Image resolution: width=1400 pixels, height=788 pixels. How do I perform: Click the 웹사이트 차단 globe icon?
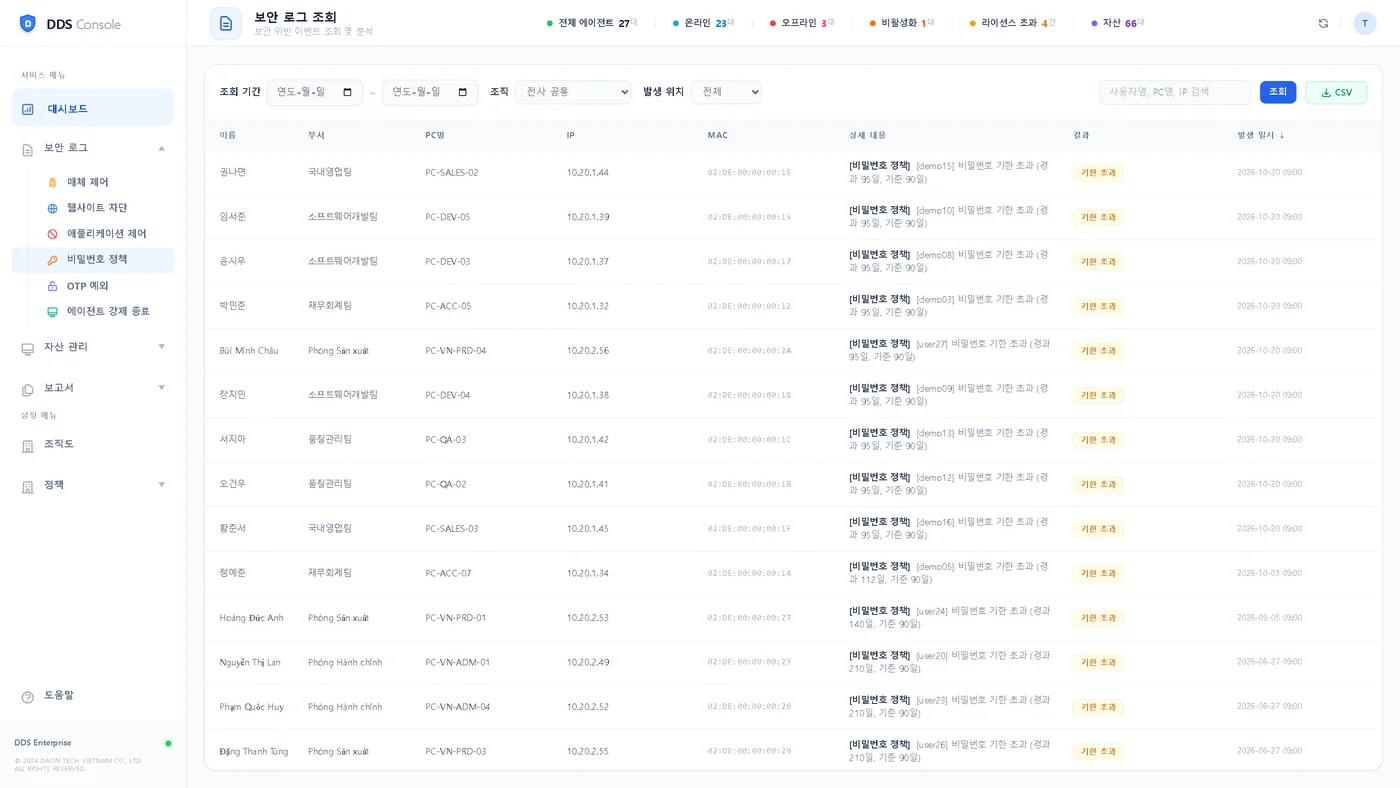tap(53, 208)
